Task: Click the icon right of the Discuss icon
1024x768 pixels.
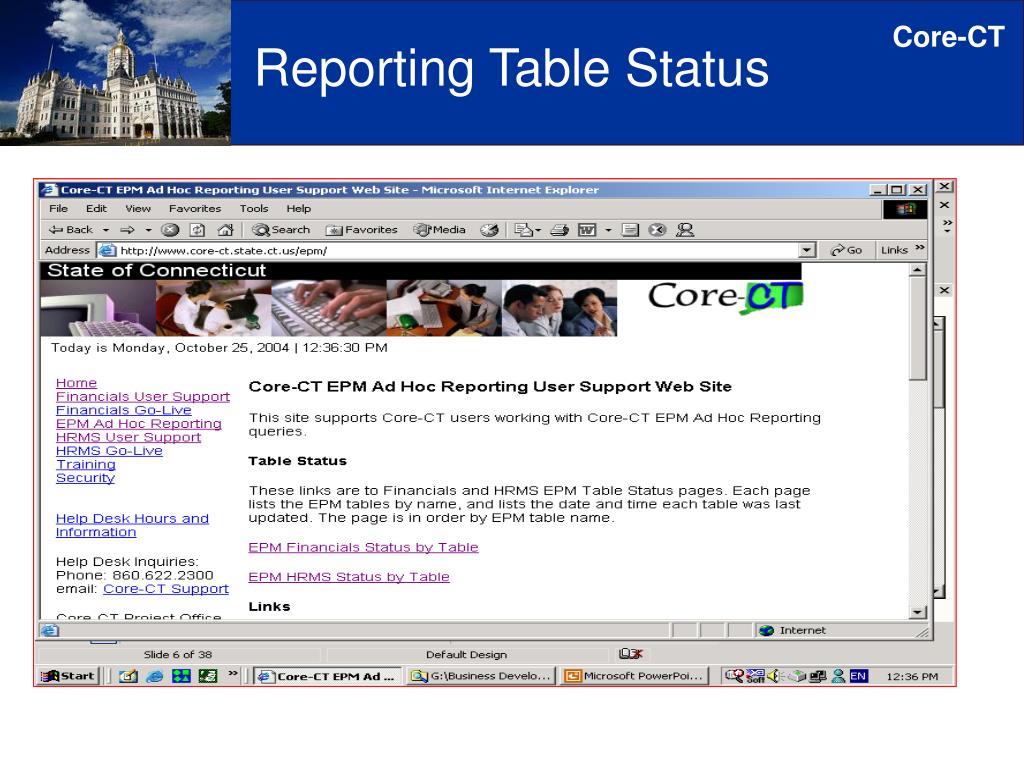Action: pyautogui.click(x=657, y=230)
